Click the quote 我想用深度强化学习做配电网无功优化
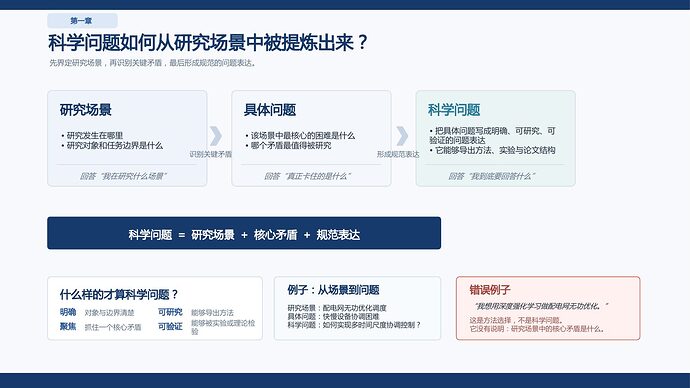 coord(541,306)
